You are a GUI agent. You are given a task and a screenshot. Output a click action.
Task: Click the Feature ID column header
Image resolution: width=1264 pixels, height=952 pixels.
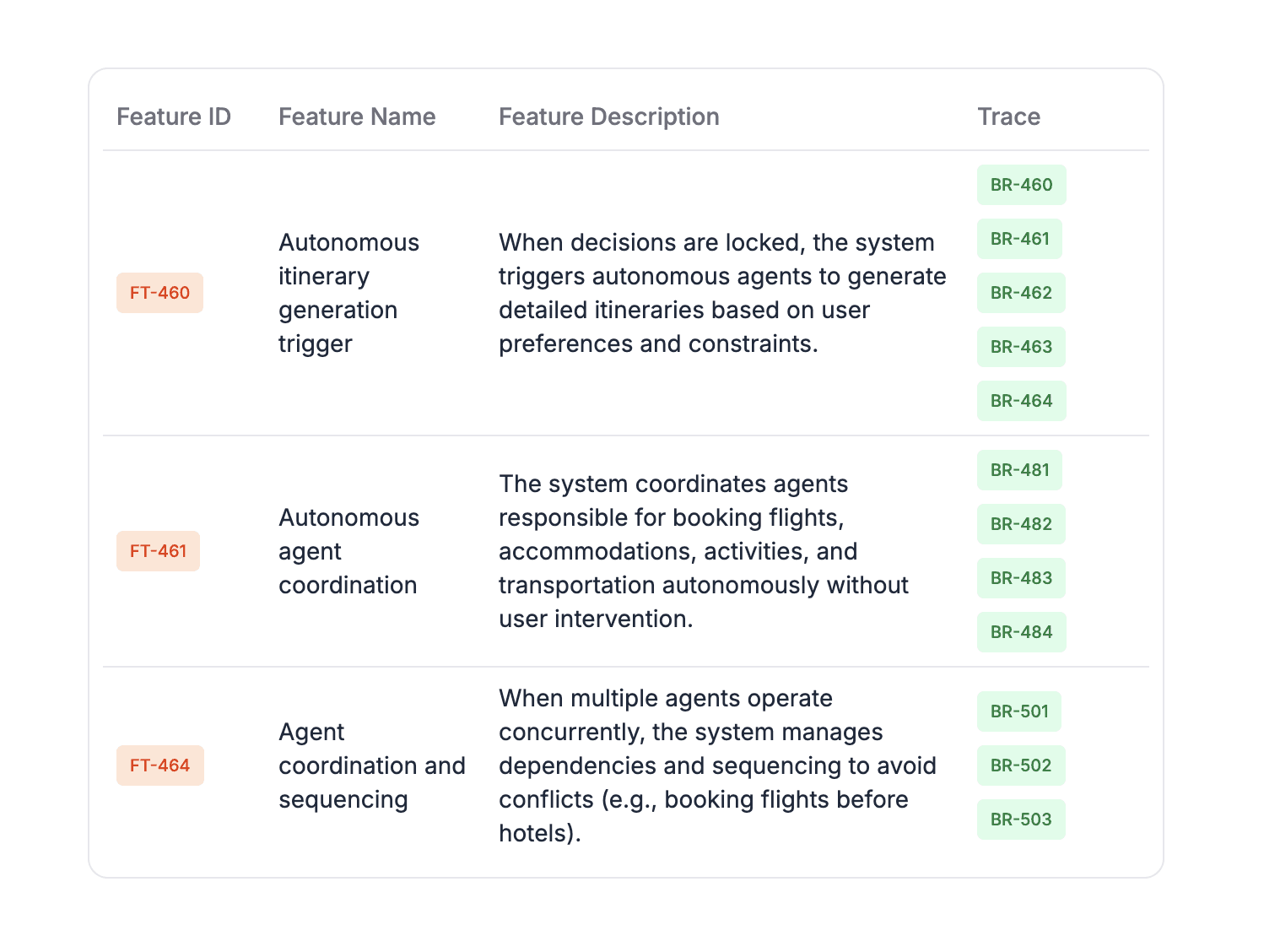[x=174, y=116]
